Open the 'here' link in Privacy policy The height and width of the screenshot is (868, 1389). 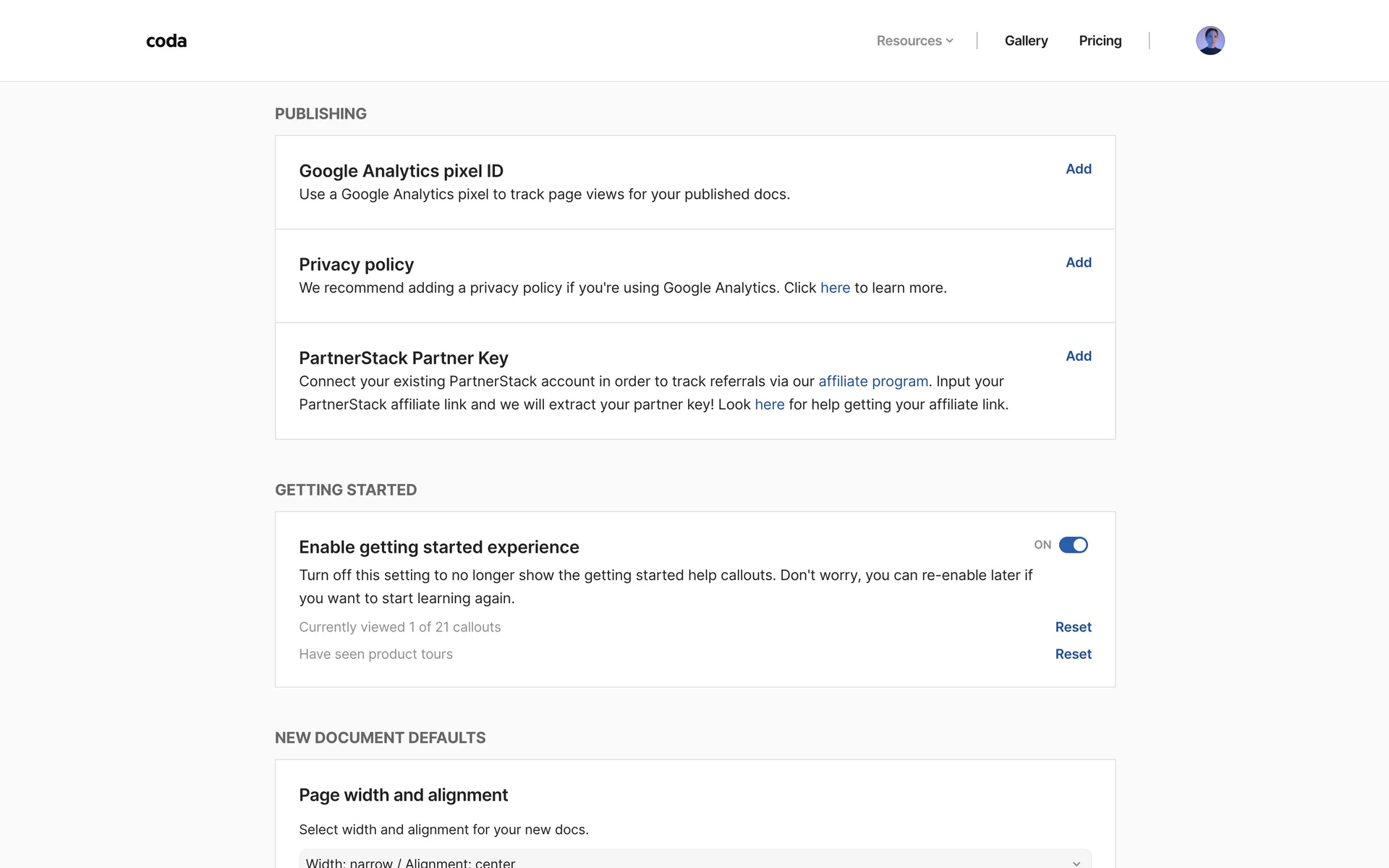click(835, 288)
